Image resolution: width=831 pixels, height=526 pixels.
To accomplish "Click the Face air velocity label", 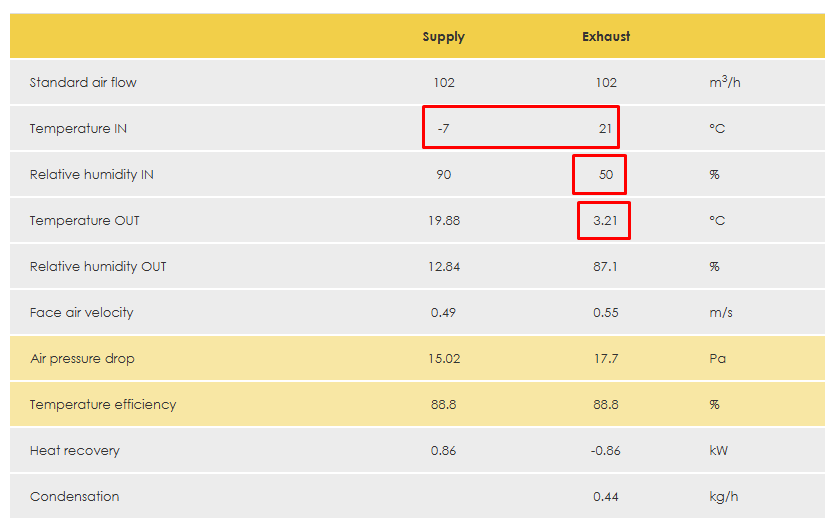I will click(x=81, y=313).
